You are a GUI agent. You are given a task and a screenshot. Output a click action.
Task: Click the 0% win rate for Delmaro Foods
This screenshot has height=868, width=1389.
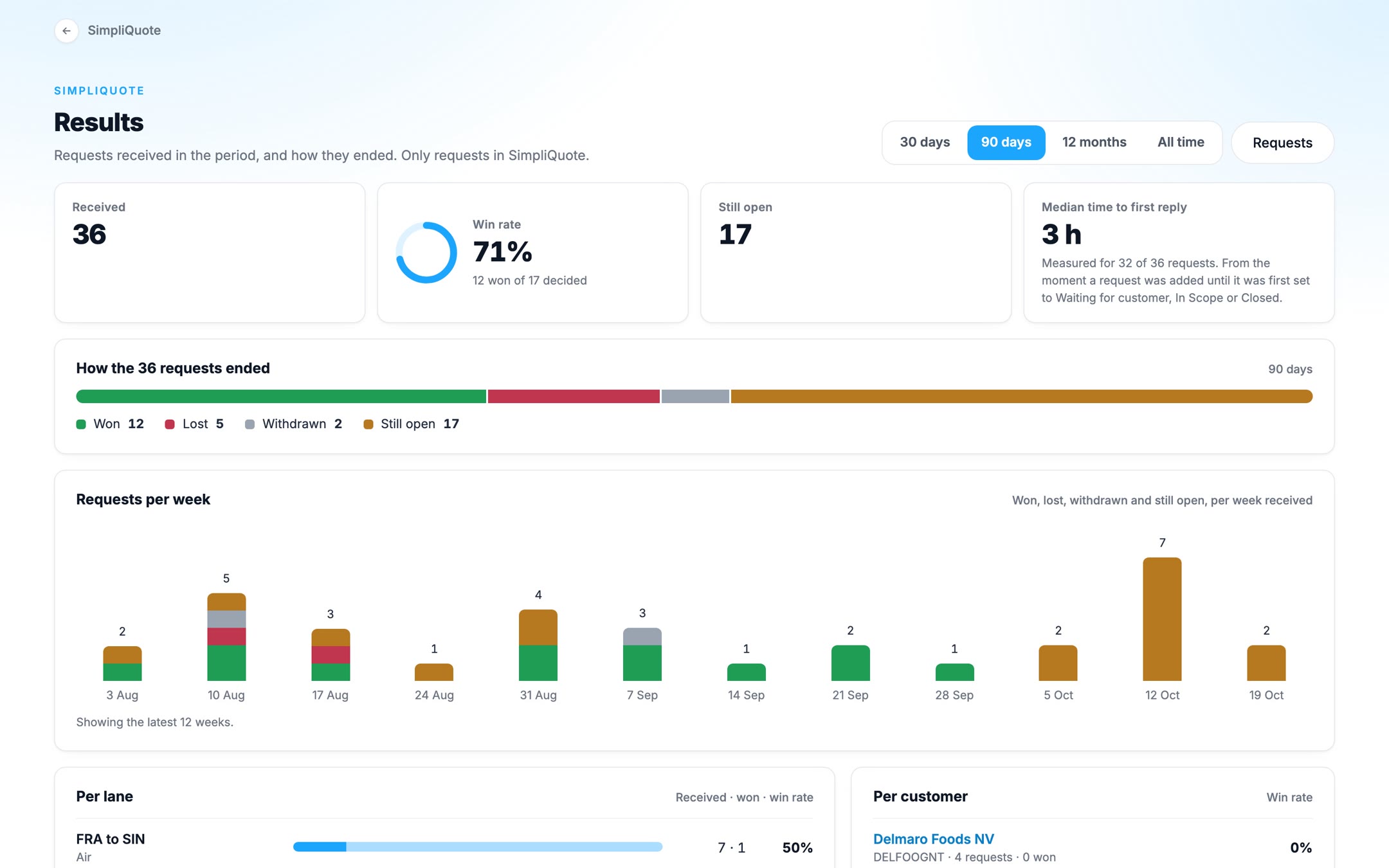[x=1301, y=847]
